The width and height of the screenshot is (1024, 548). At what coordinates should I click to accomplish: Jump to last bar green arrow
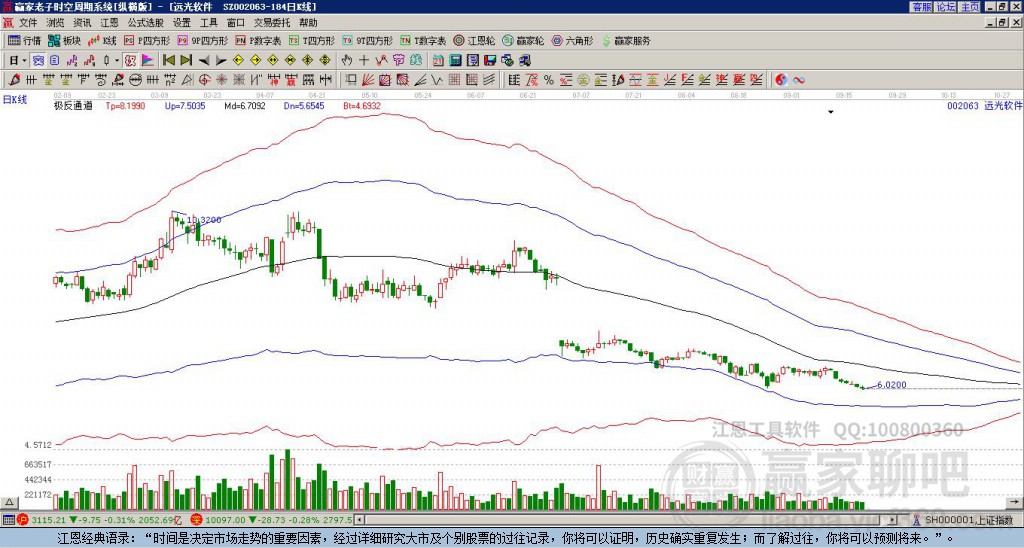pyautogui.click(x=186, y=61)
